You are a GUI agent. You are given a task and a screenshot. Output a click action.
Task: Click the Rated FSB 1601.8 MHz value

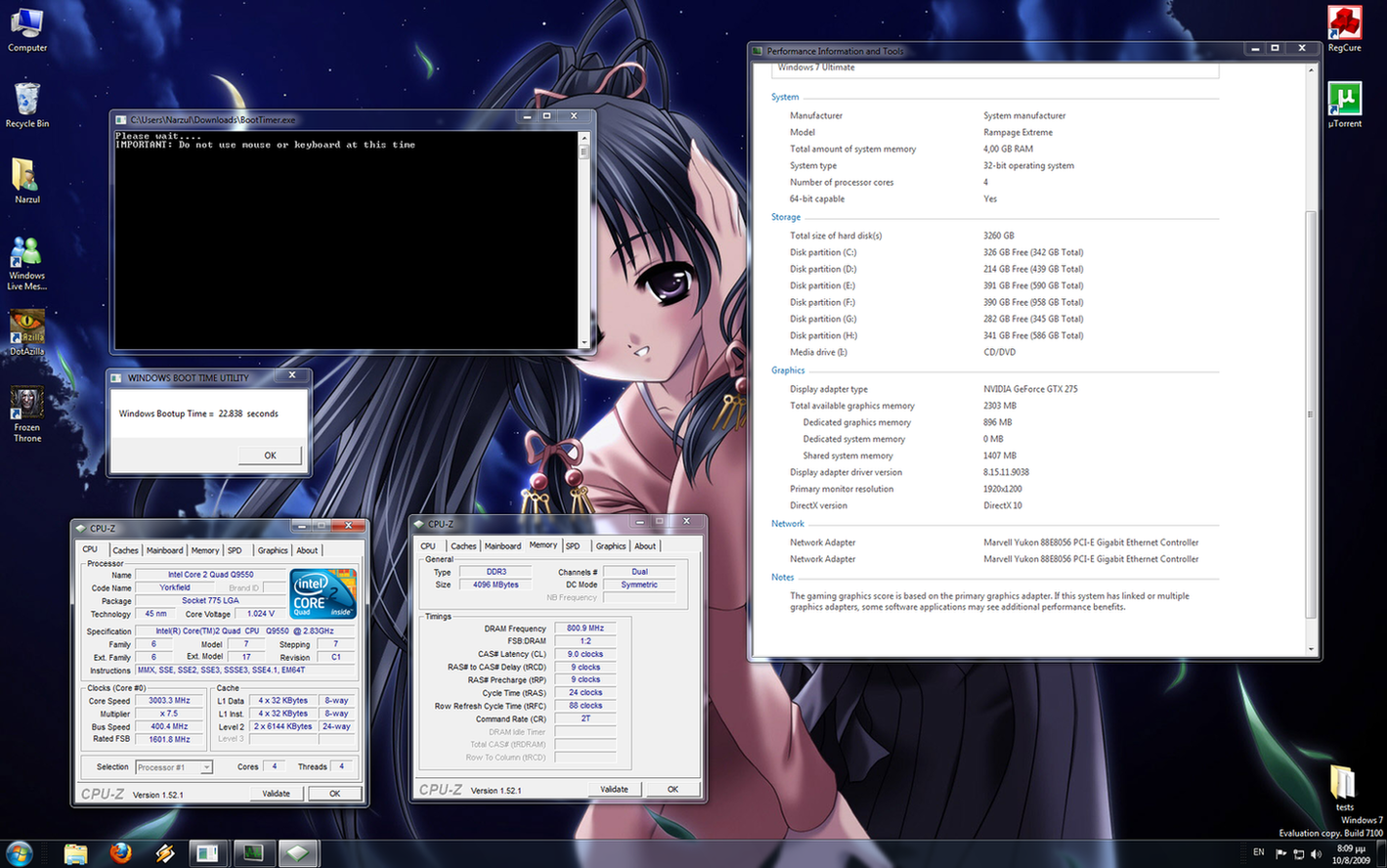click(169, 739)
